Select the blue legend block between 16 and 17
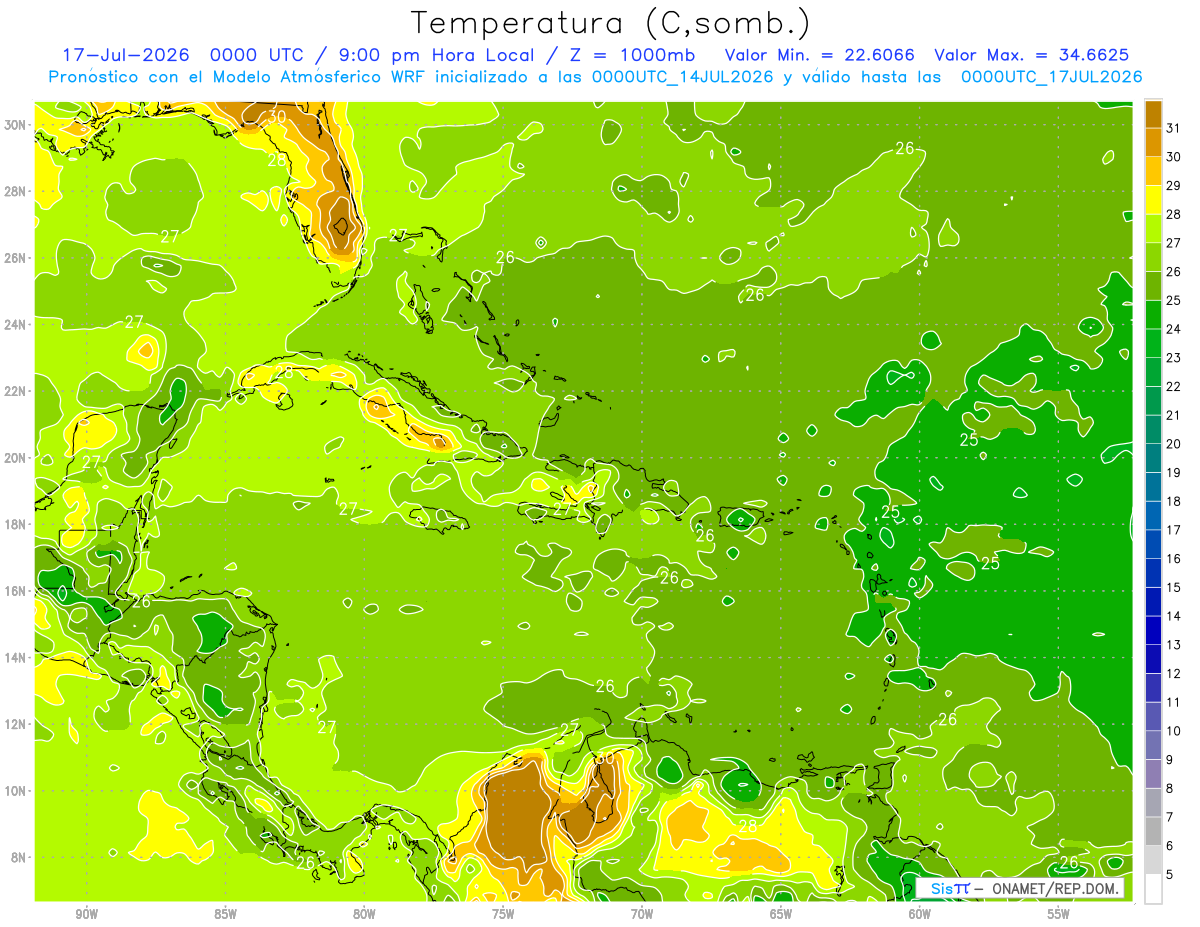1200x927 pixels. [x=1153, y=545]
